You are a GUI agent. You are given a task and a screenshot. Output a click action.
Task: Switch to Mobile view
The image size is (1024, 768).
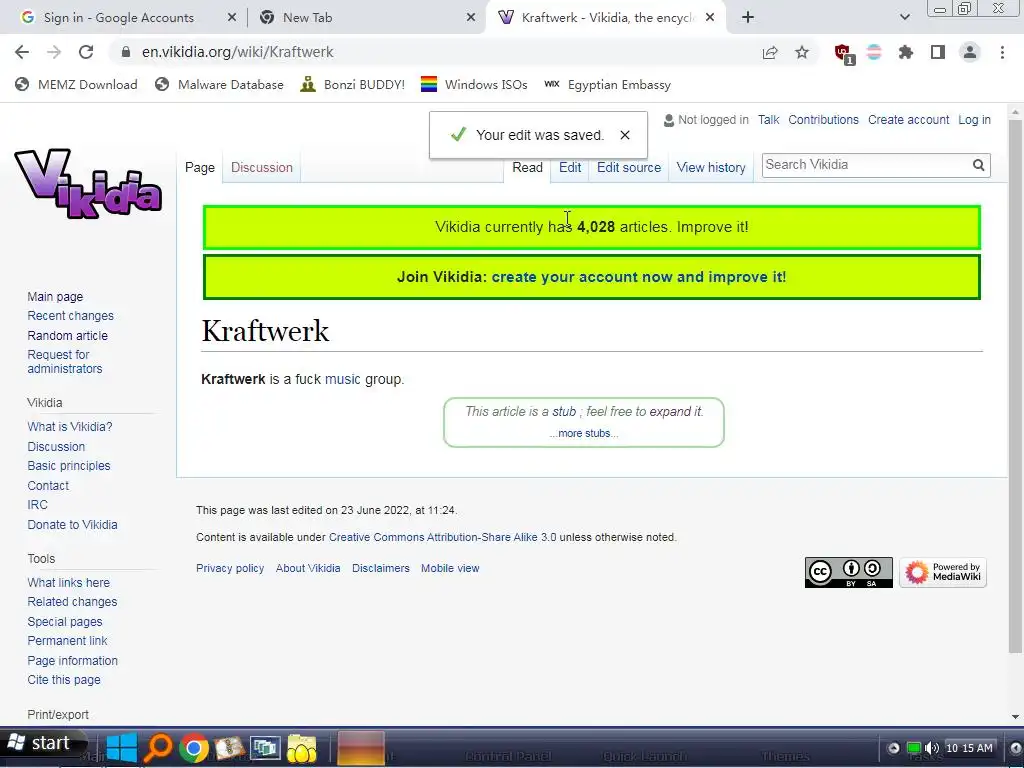tap(450, 569)
